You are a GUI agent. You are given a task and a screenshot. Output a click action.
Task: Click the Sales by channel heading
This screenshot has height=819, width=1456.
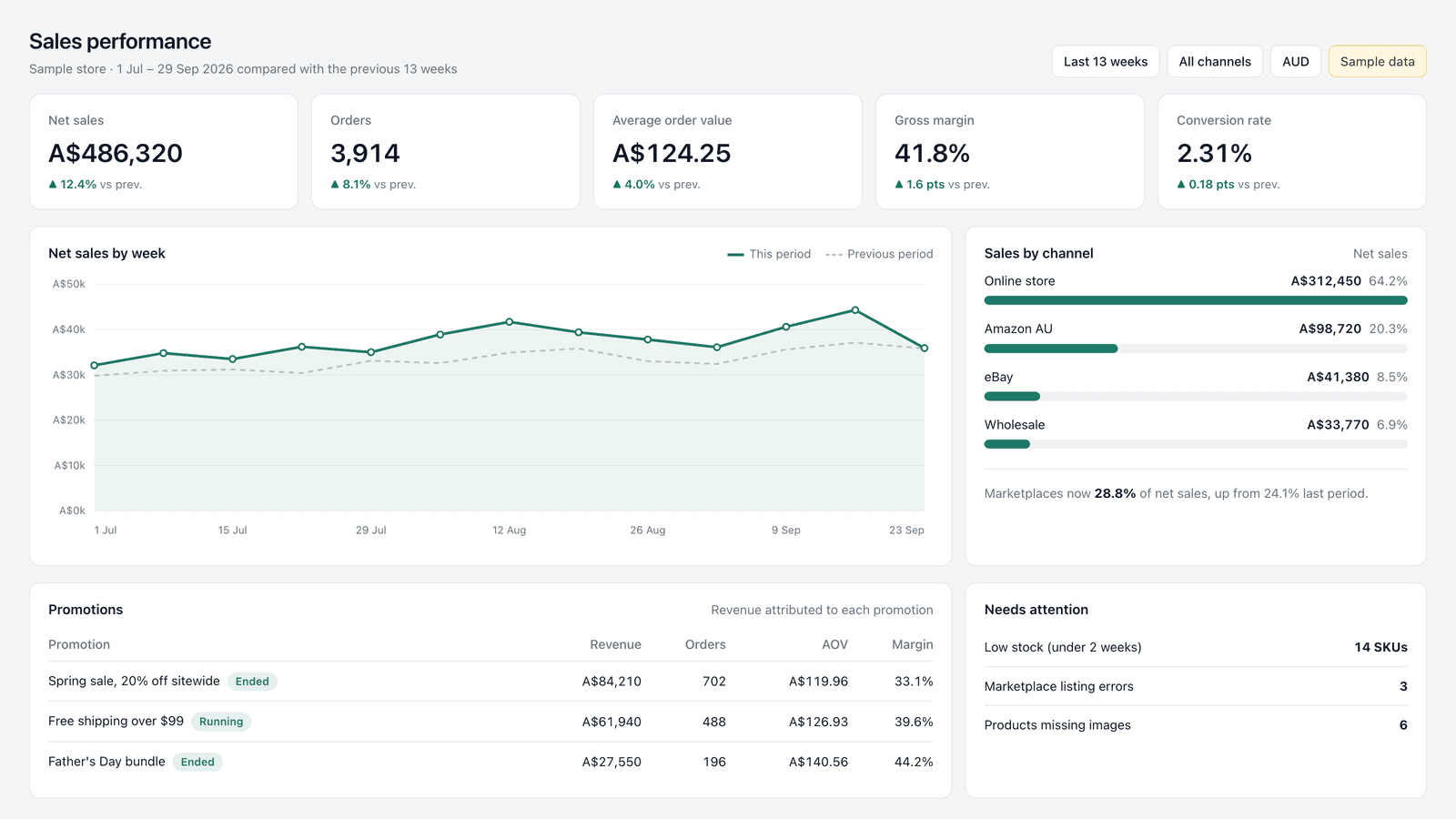click(x=1038, y=254)
